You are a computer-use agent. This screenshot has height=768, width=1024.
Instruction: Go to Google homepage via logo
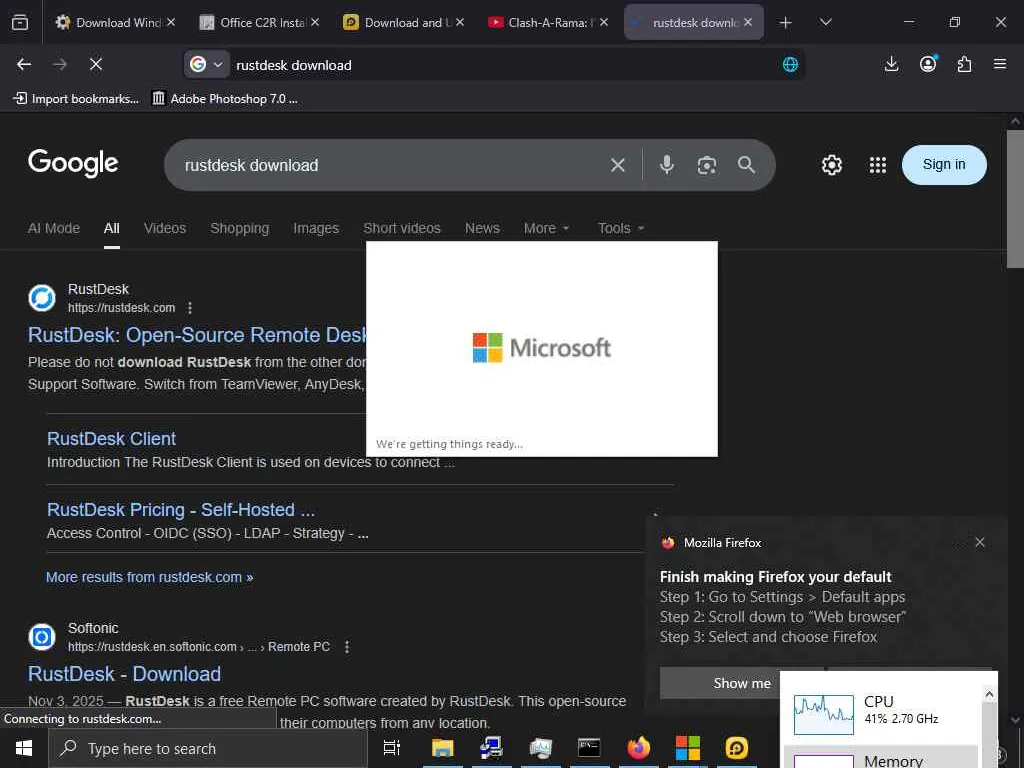[73, 163]
